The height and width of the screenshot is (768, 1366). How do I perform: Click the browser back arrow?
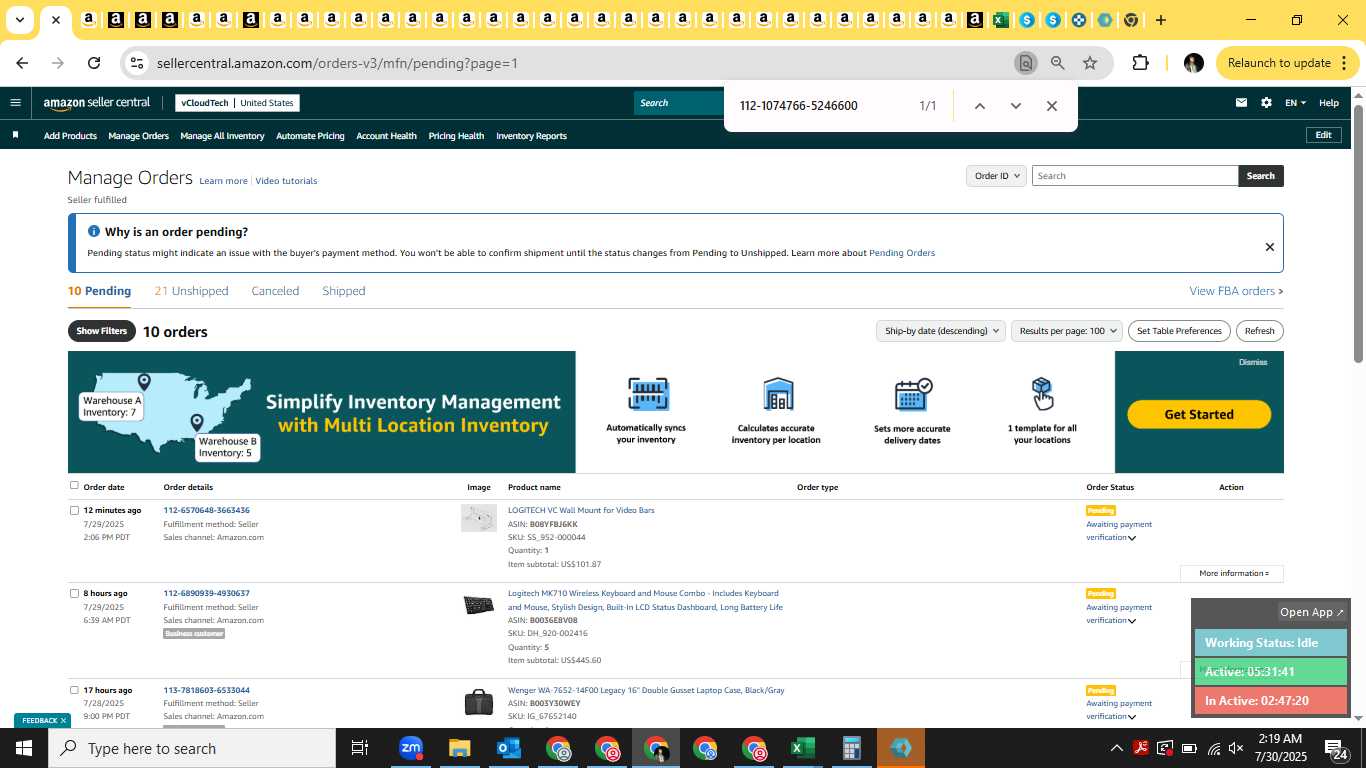pyautogui.click(x=22, y=63)
